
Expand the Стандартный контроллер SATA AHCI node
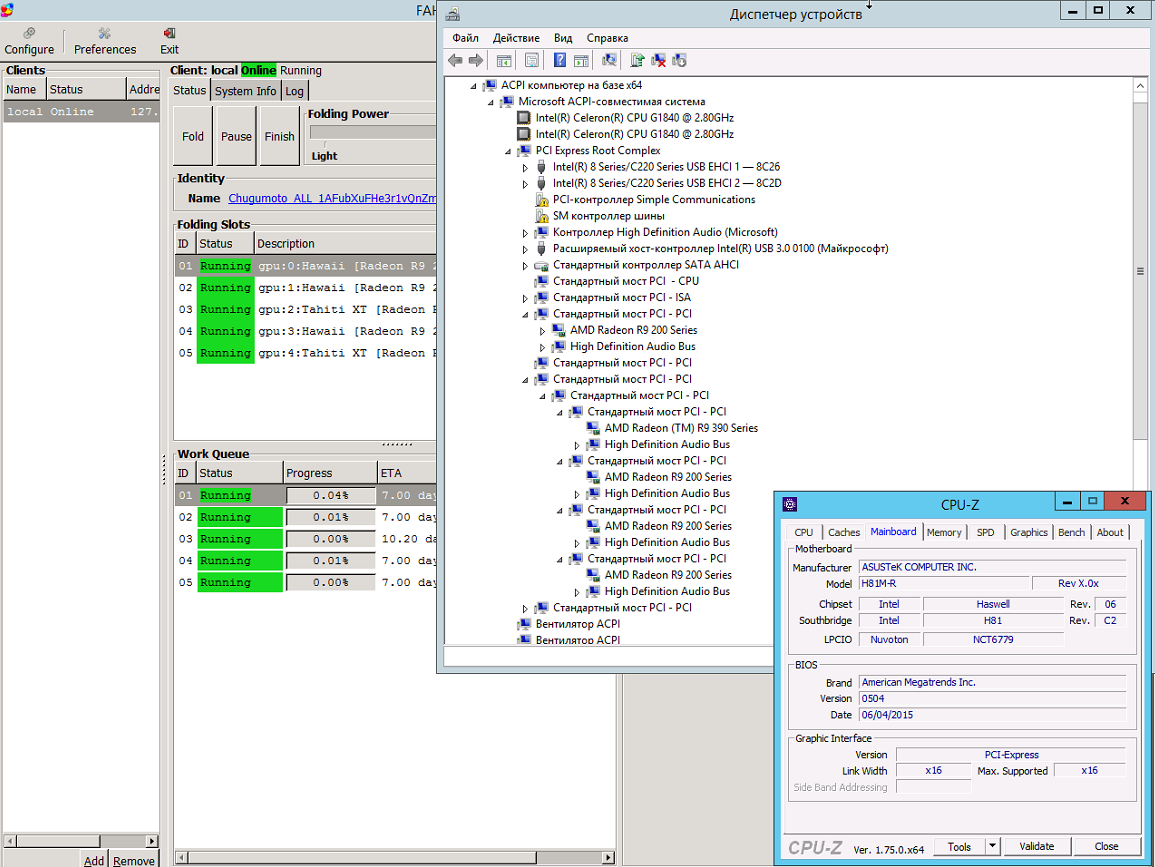click(x=526, y=265)
